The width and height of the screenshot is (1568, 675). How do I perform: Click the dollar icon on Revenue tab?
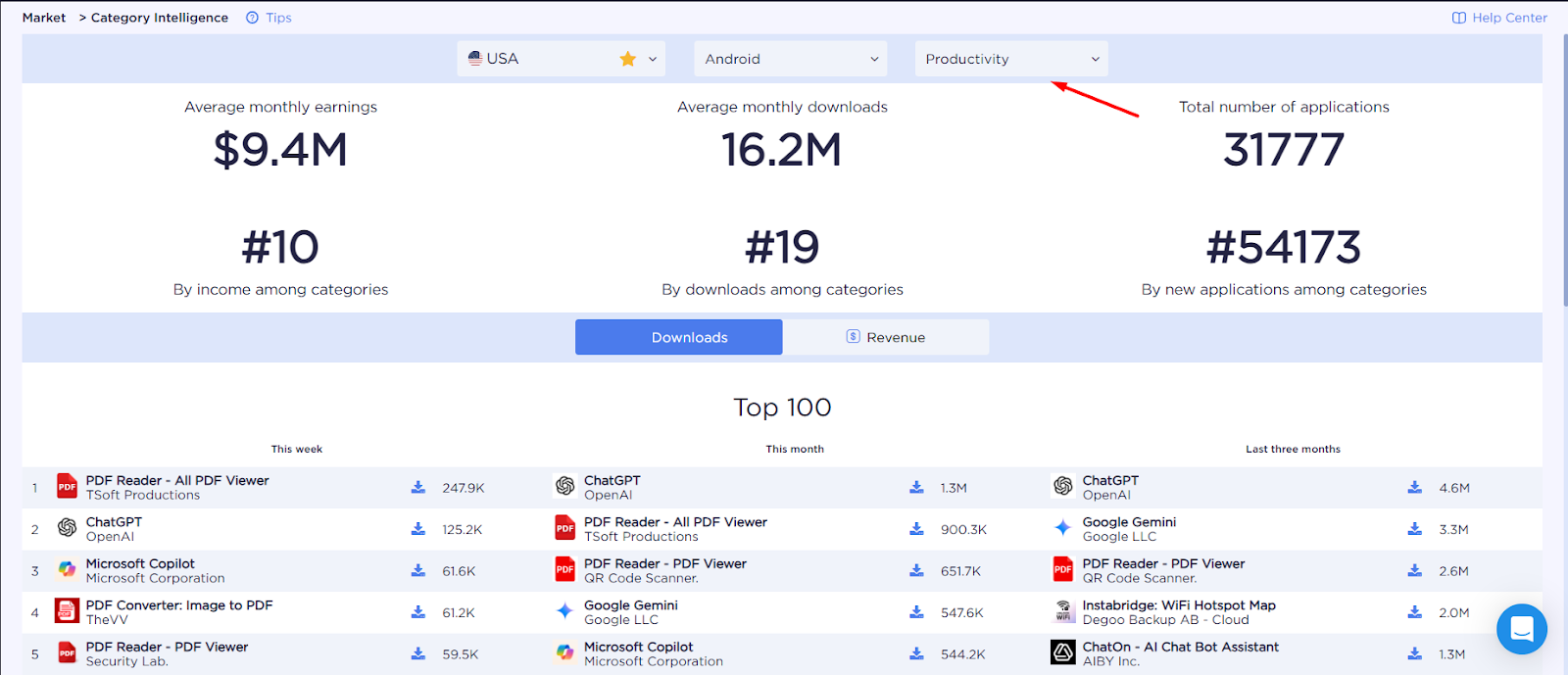click(853, 336)
